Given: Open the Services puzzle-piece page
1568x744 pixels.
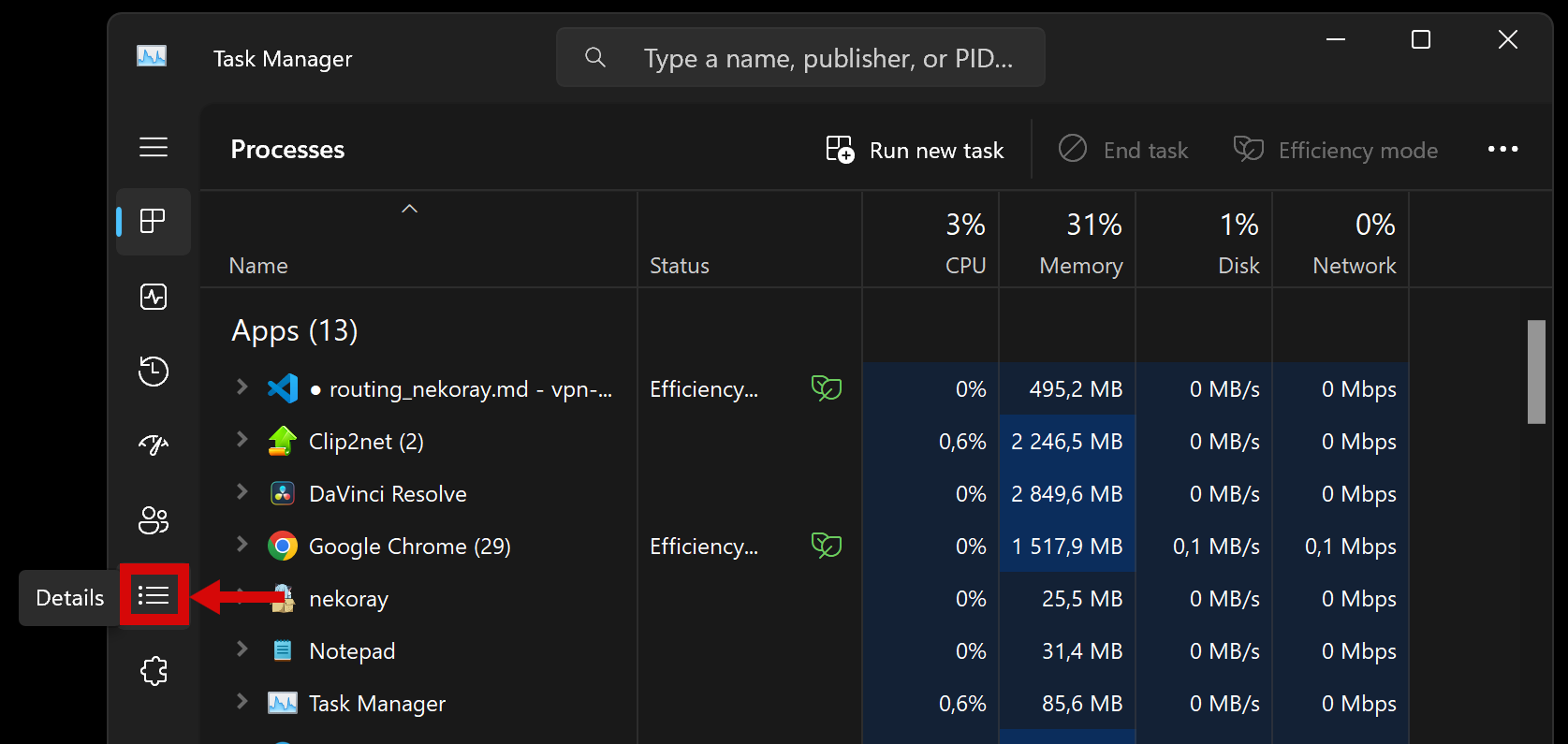Looking at the screenshot, I should click(x=154, y=670).
